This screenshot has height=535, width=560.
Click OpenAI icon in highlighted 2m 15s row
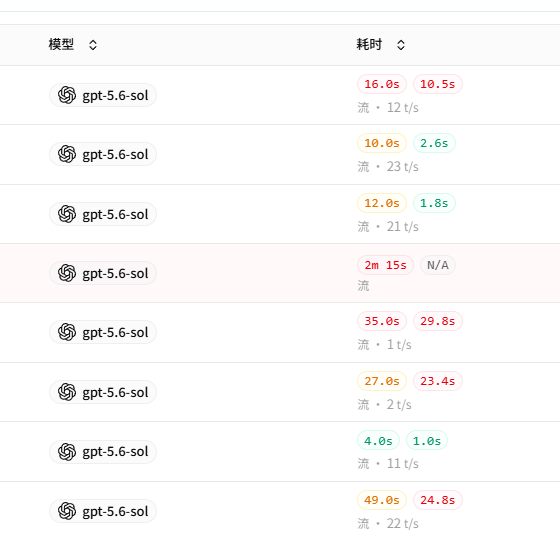click(x=67, y=273)
